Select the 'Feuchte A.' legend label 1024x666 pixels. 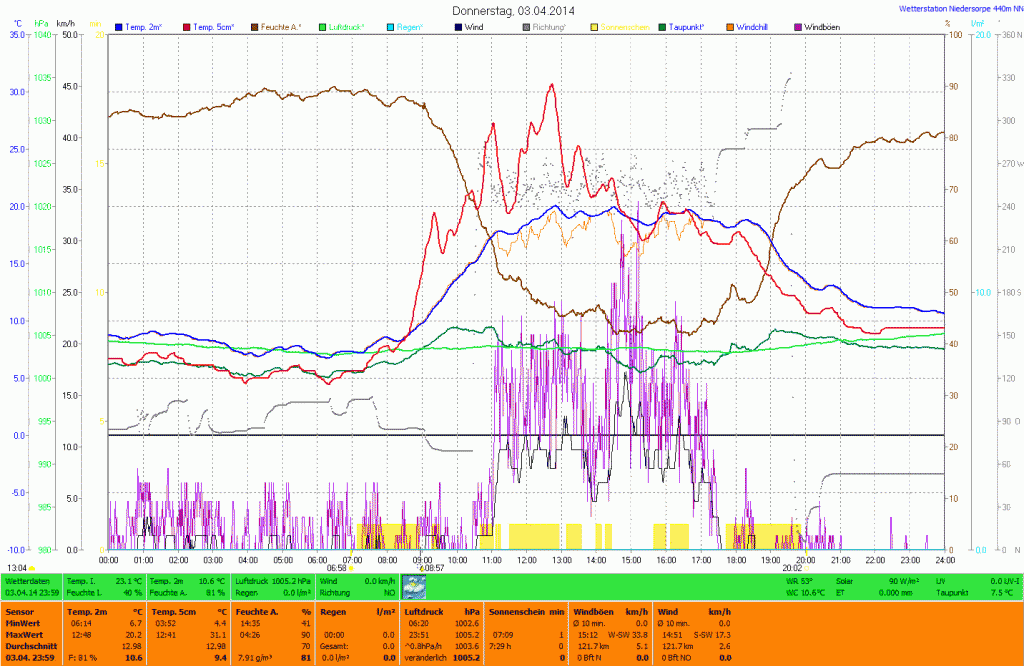tap(281, 27)
